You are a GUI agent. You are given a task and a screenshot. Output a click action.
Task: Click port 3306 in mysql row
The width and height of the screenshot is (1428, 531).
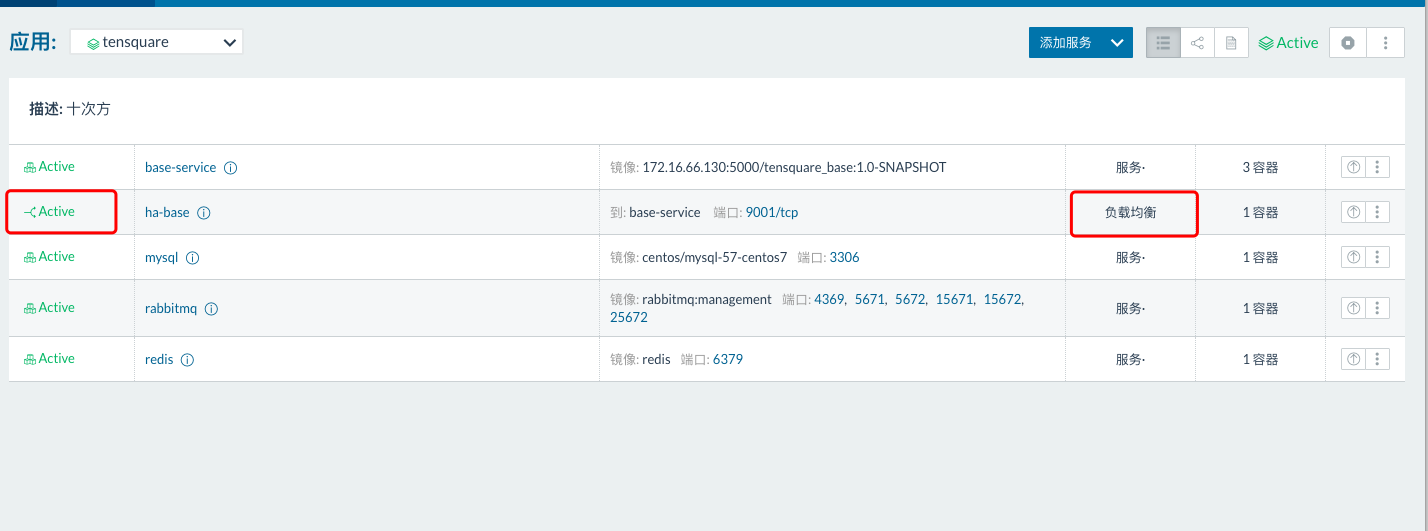[x=844, y=257]
